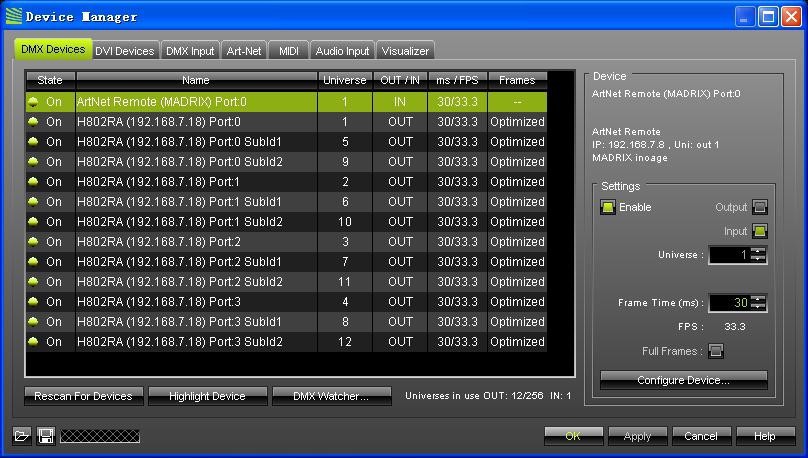The image size is (808, 458).
Task: Click the progress bar next to the save icon
Action: coord(100,436)
